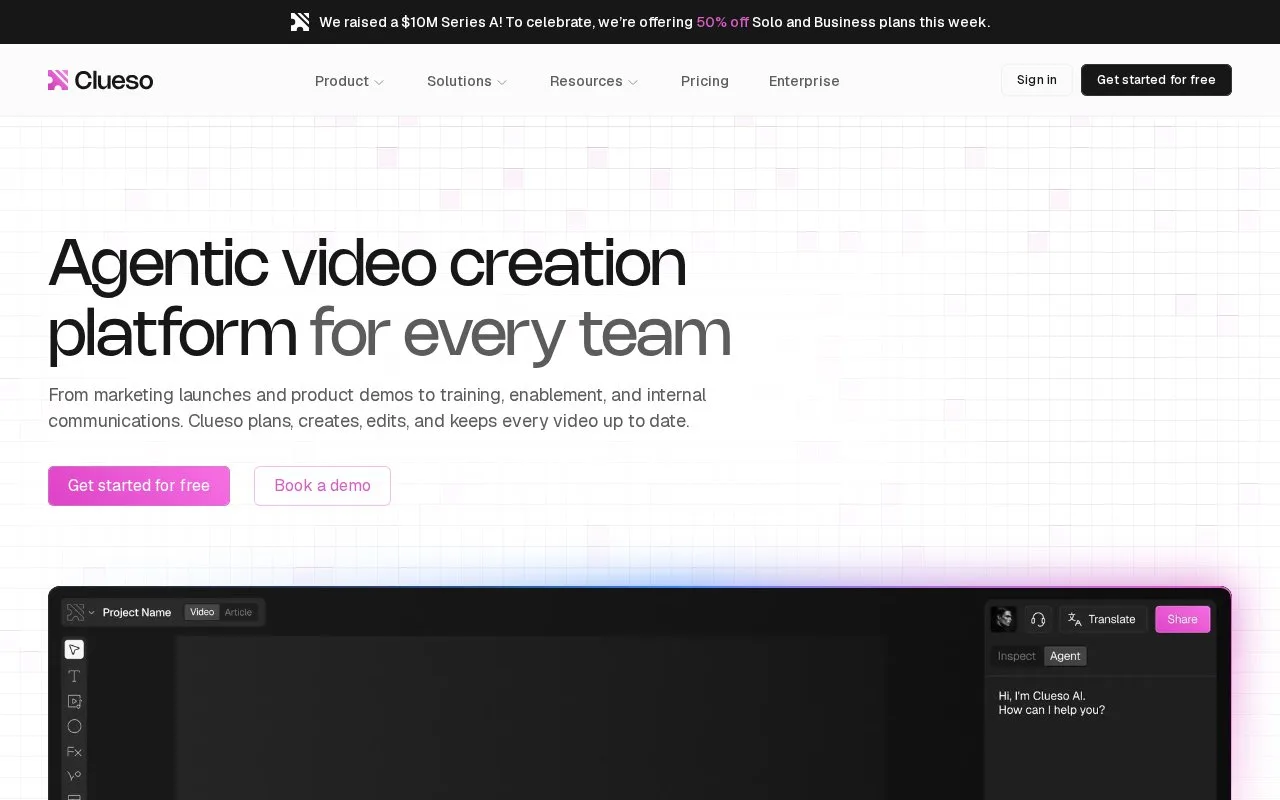Click pink Get started for free button
The width and height of the screenshot is (1280, 800).
(139, 486)
